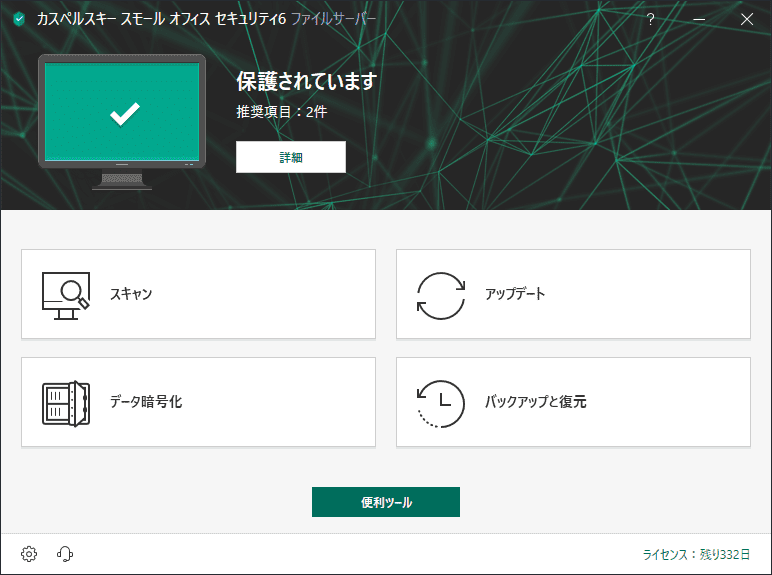This screenshot has height=575, width=772.
Task: Open support via the headset icon
Action: point(65,554)
